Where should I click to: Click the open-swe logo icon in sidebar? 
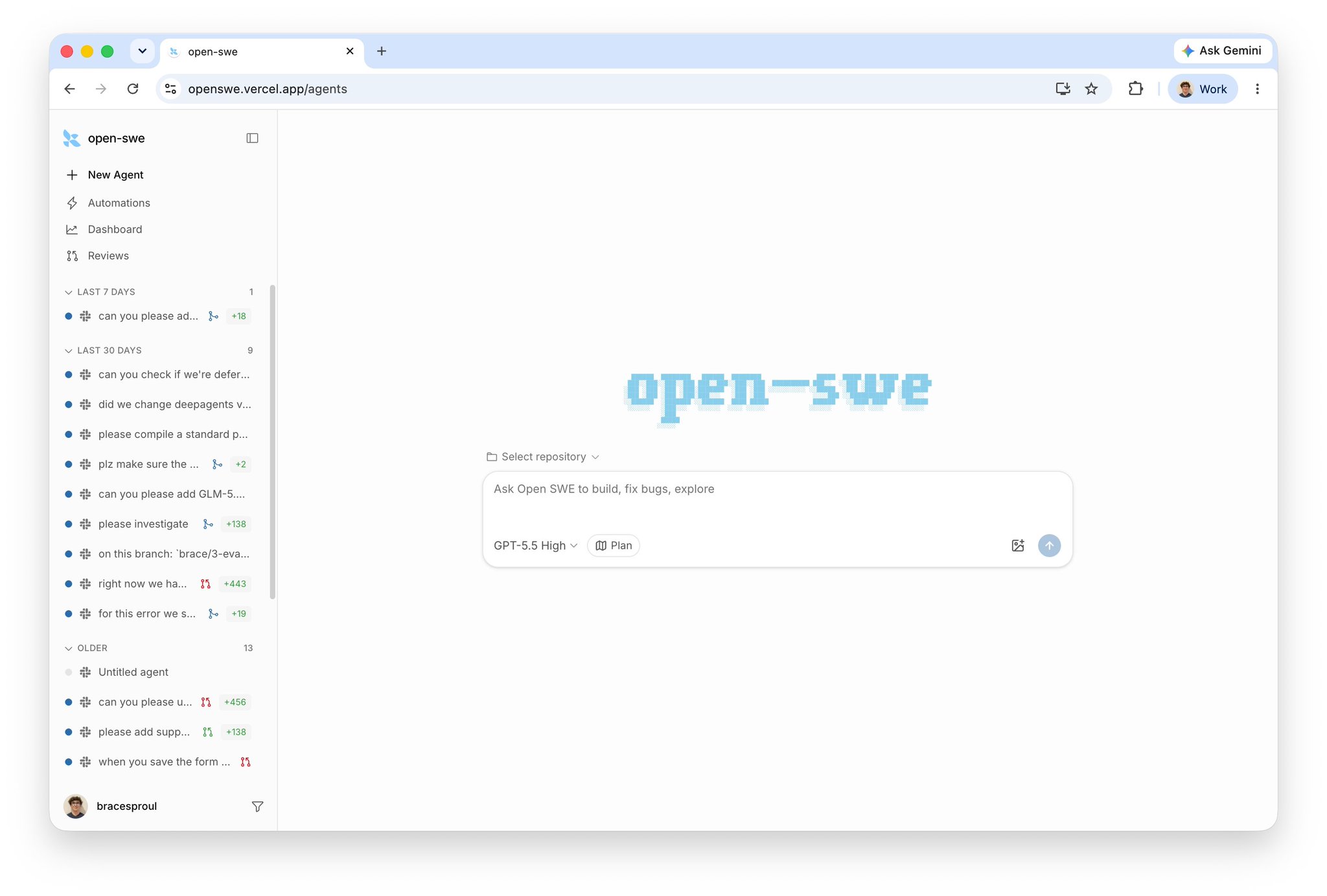[71, 138]
